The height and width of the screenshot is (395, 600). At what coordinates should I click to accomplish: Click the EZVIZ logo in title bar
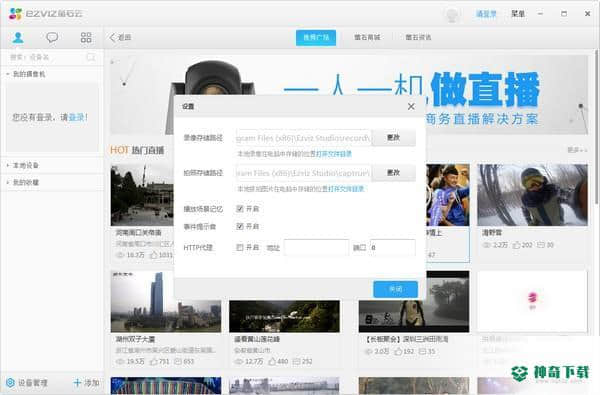coord(46,14)
